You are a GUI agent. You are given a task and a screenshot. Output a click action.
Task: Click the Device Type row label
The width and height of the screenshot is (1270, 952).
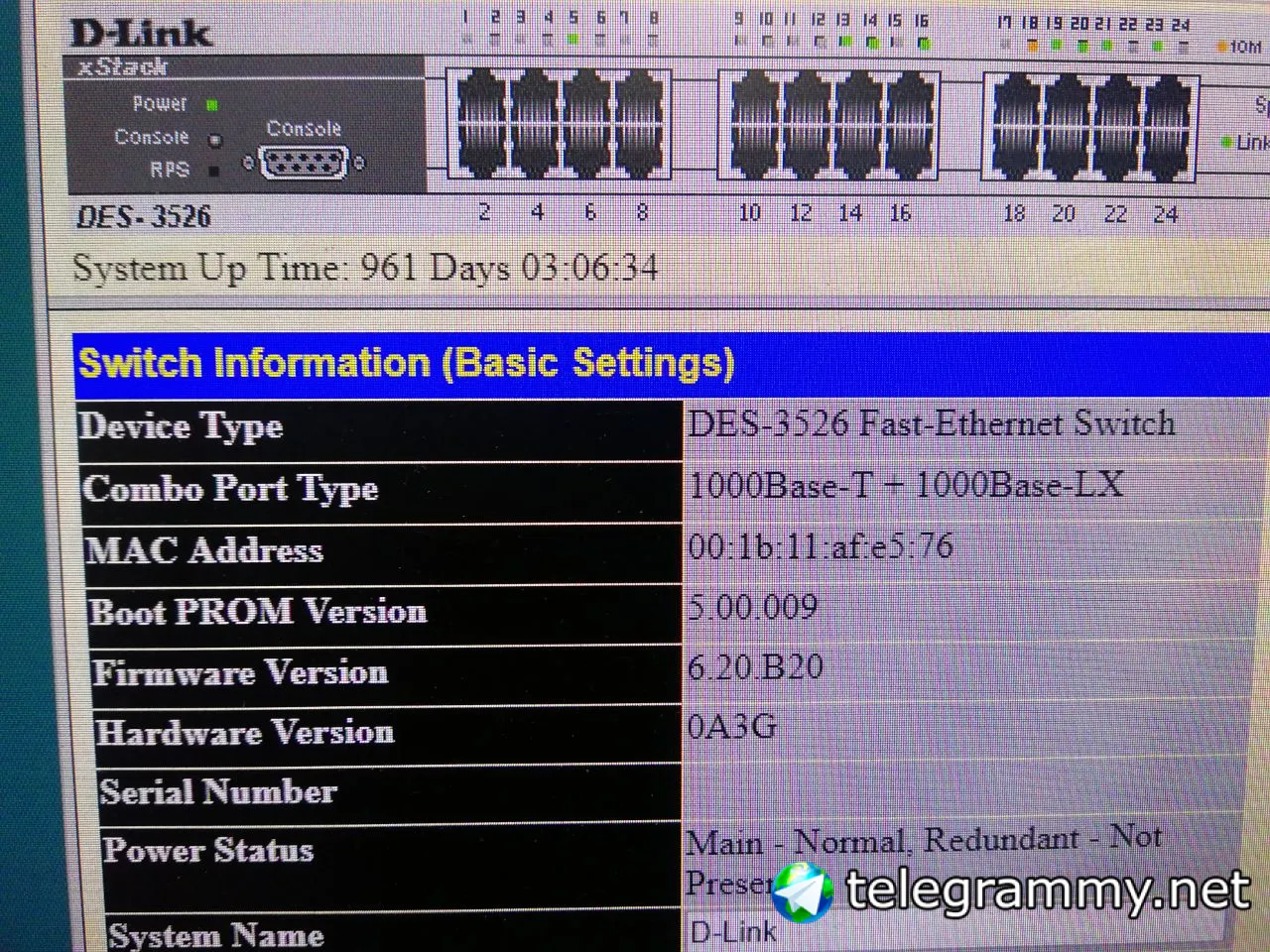click(182, 426)
